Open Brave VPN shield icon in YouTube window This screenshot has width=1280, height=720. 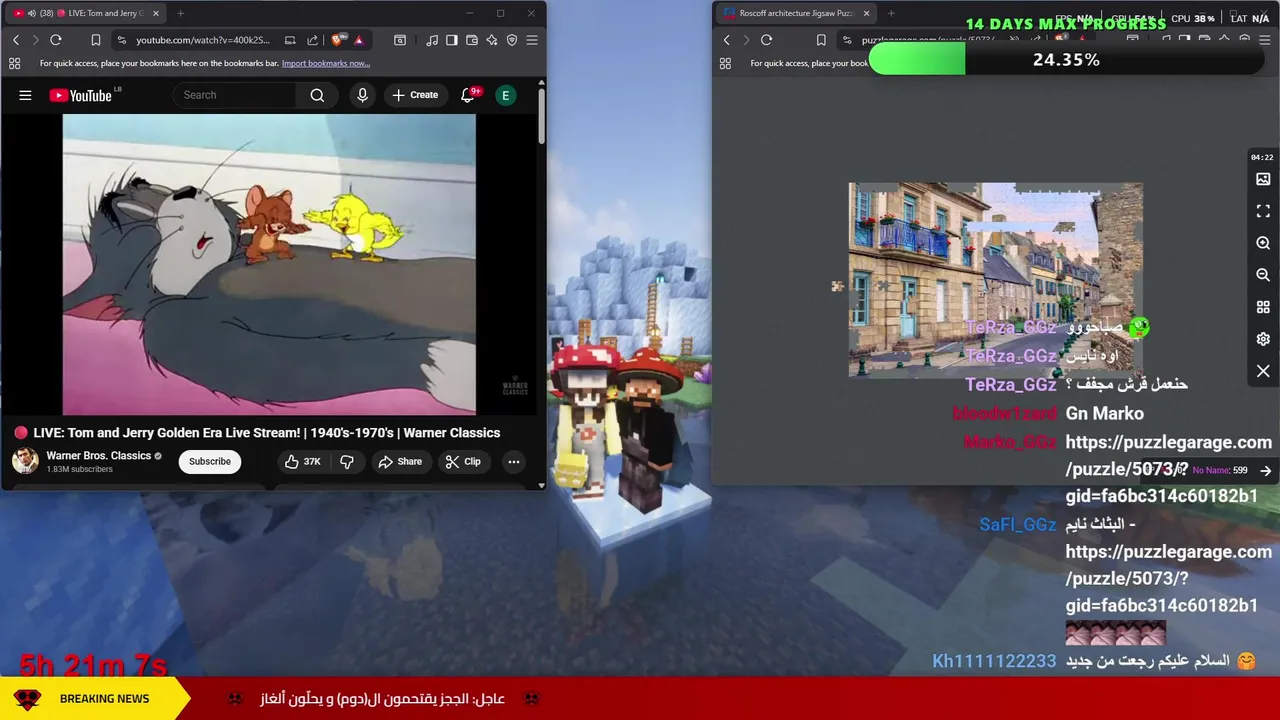coord(512,40)
